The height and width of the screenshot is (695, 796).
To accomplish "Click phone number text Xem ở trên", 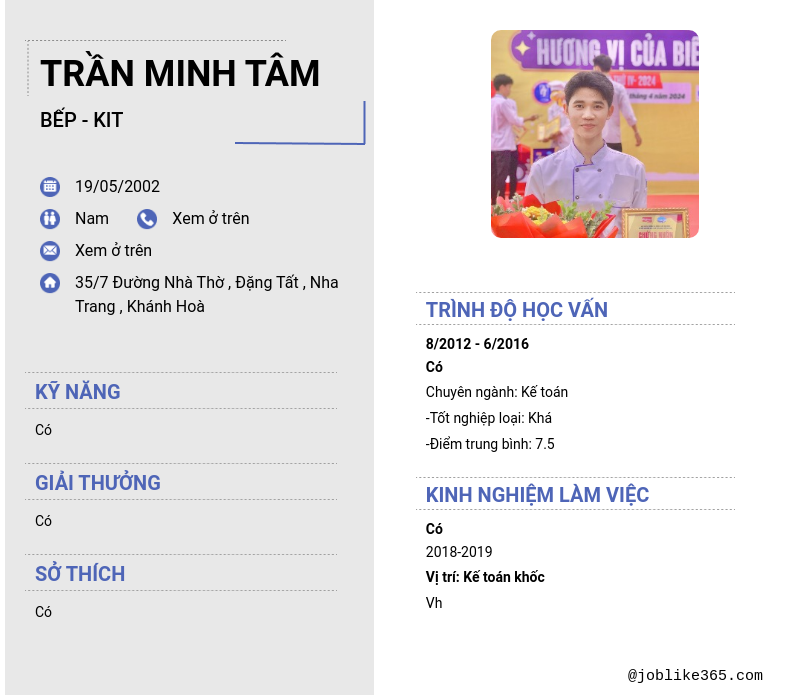I will tap(210, 218).
